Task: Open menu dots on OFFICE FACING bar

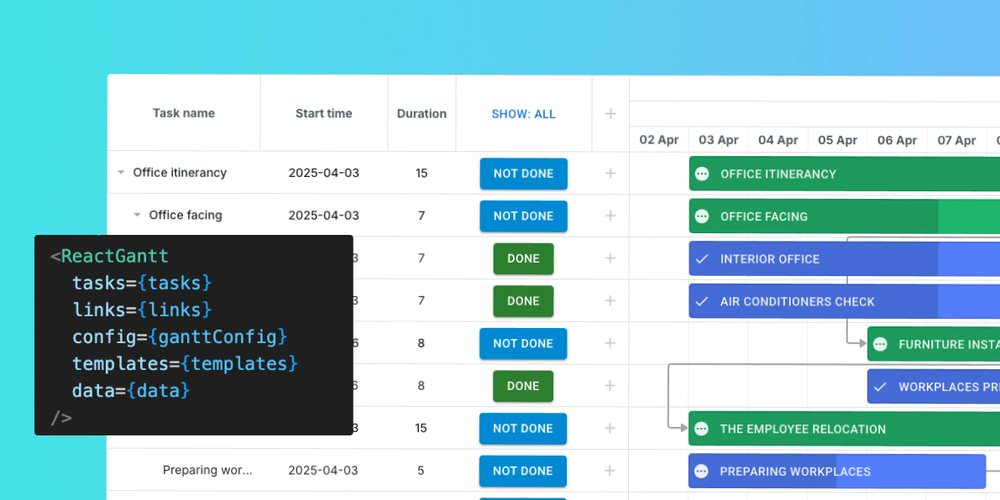Action: [702, 216]
